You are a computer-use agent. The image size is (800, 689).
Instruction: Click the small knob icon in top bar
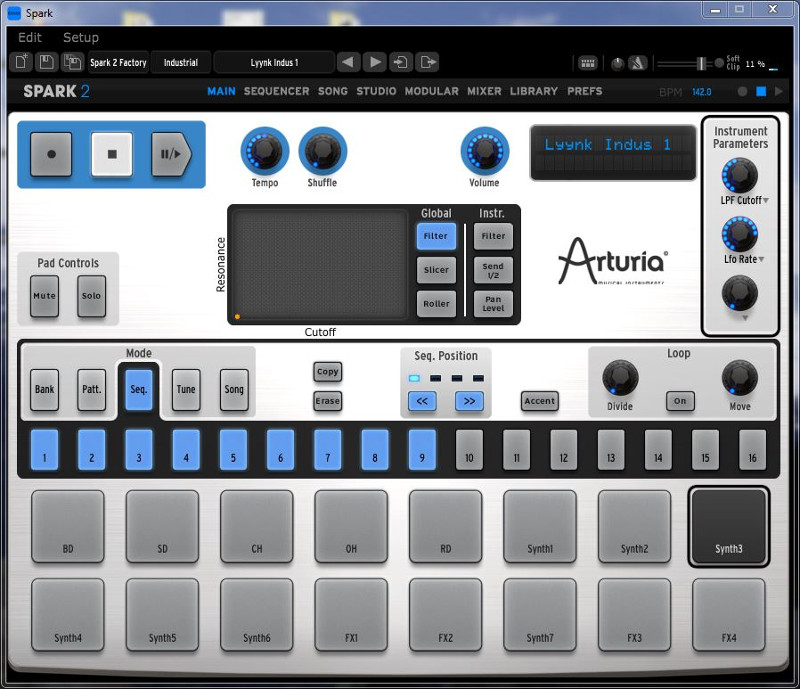[617, 64]
